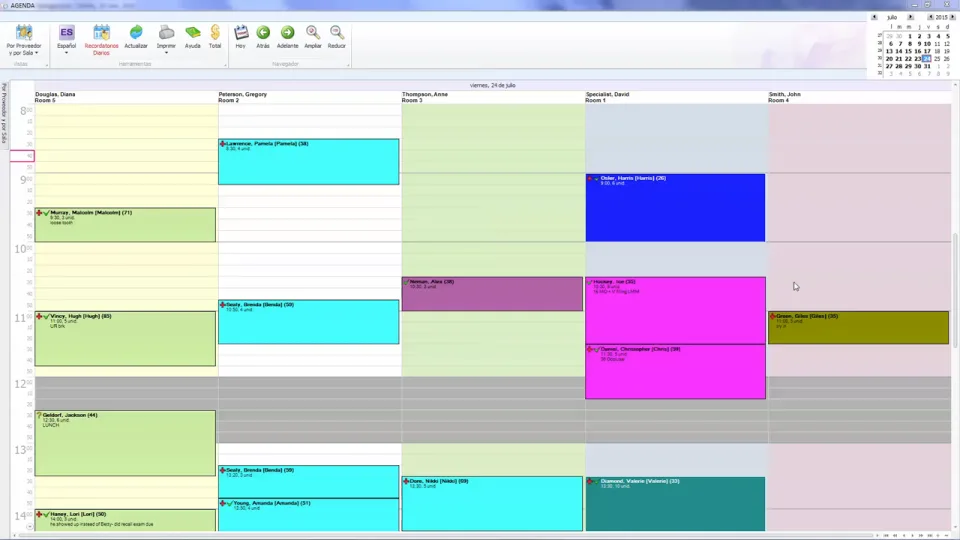This screenshot has height=540, width=960.
Task: Select Hockey, Joe magenta appointment
Action: pos(675,310)
